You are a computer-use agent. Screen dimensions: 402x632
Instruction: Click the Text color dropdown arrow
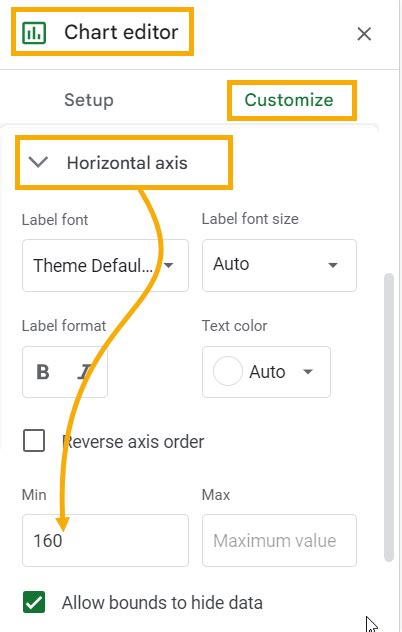point(308,372)
